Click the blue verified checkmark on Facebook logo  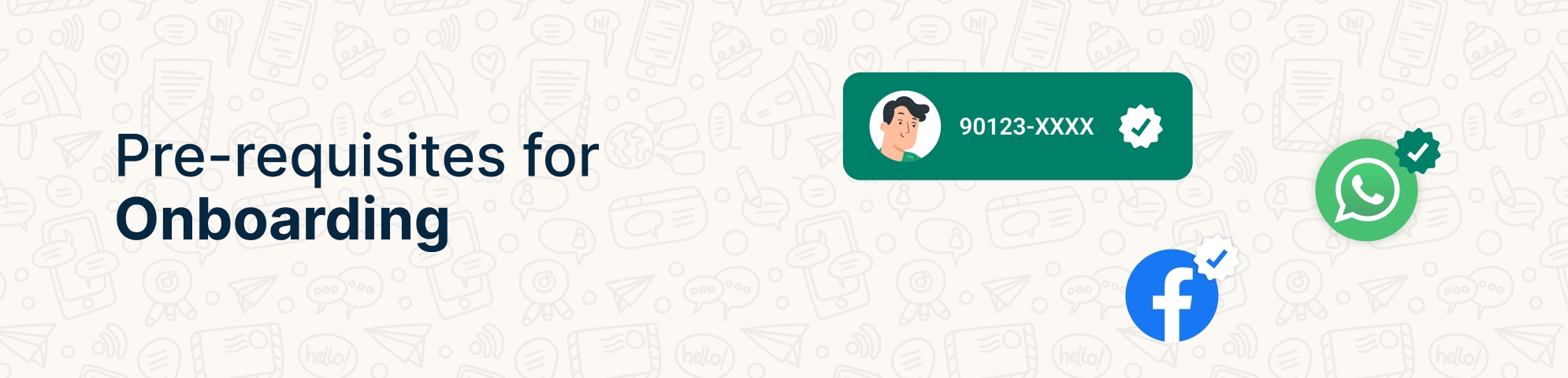point(1217,258)
